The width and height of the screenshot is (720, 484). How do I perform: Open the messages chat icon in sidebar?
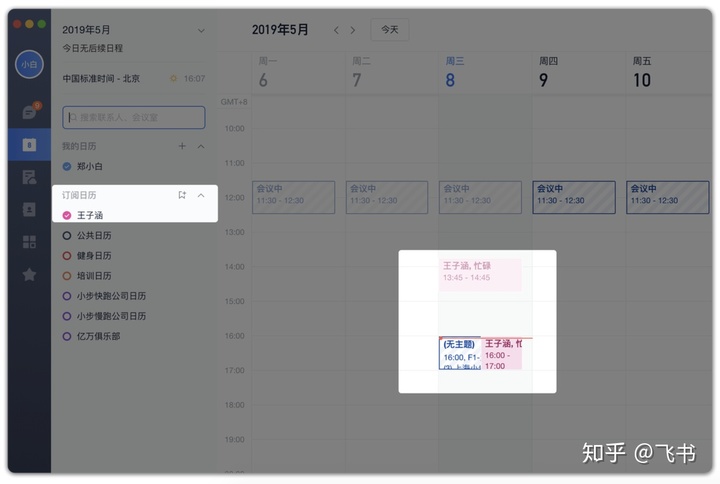click(30, 112)
